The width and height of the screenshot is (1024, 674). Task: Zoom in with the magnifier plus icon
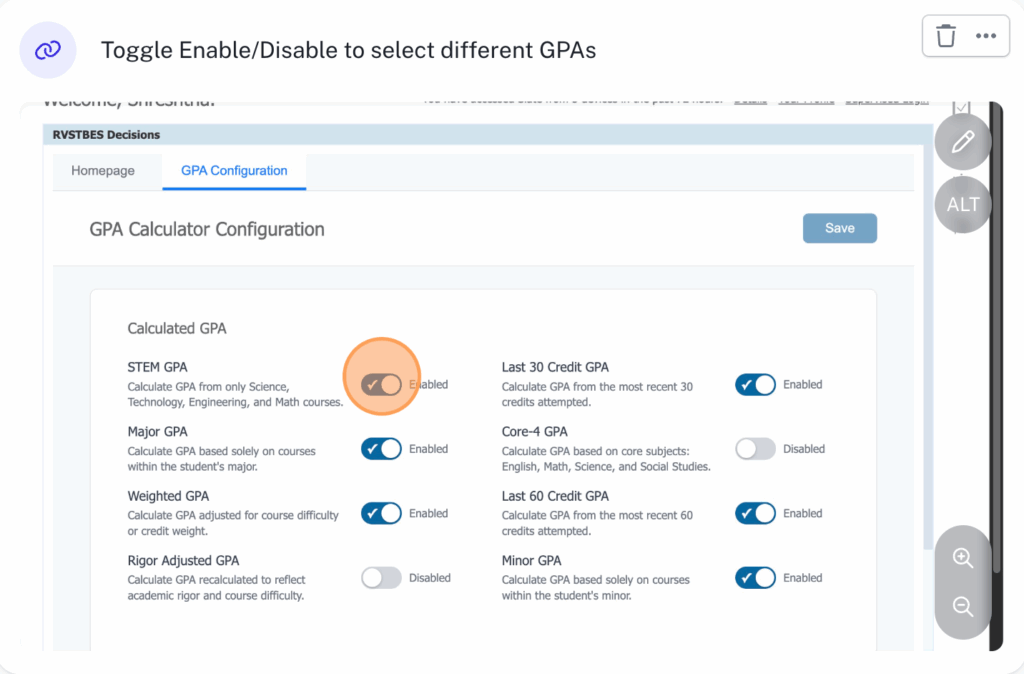[963, 558]
